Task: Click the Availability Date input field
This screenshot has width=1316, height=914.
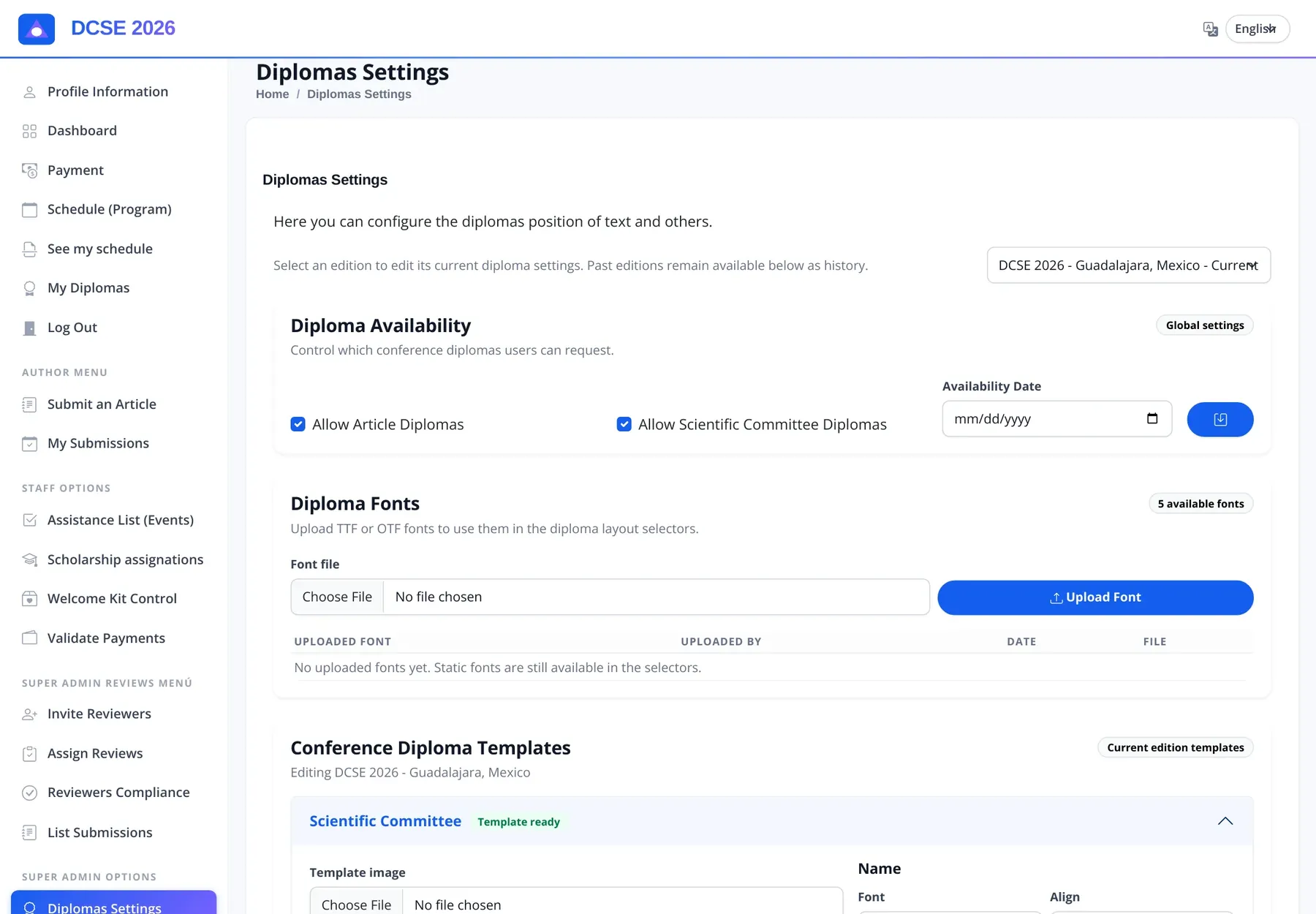Action: 1056,419
